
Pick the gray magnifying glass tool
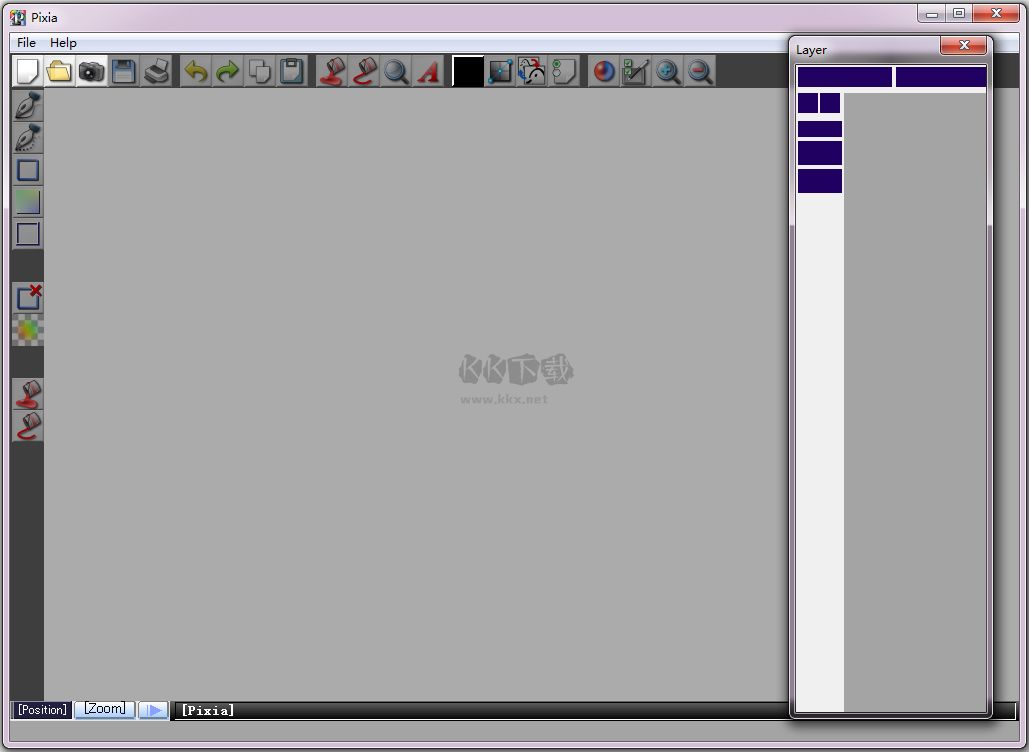click(x=396, y=71)
